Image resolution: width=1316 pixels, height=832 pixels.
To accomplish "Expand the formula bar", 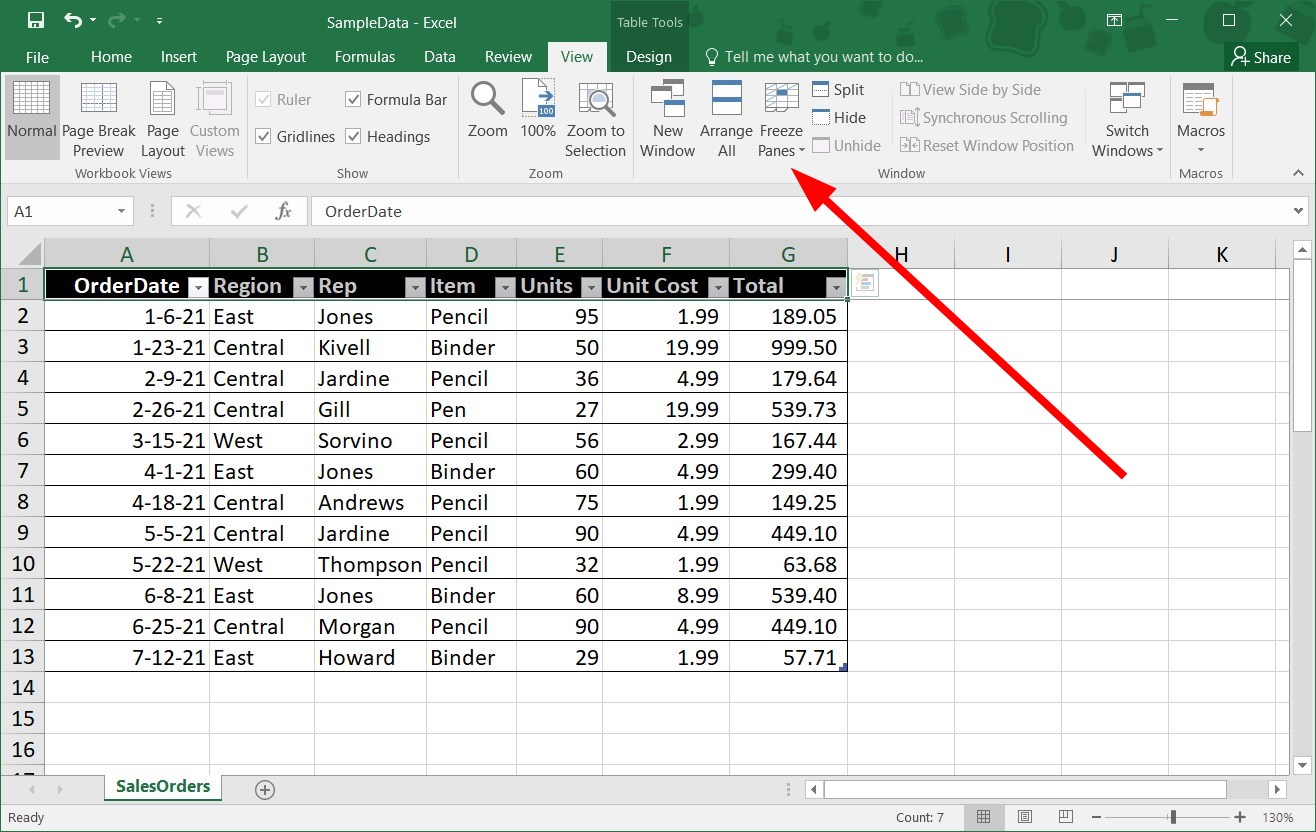I will pos(1298,211).
